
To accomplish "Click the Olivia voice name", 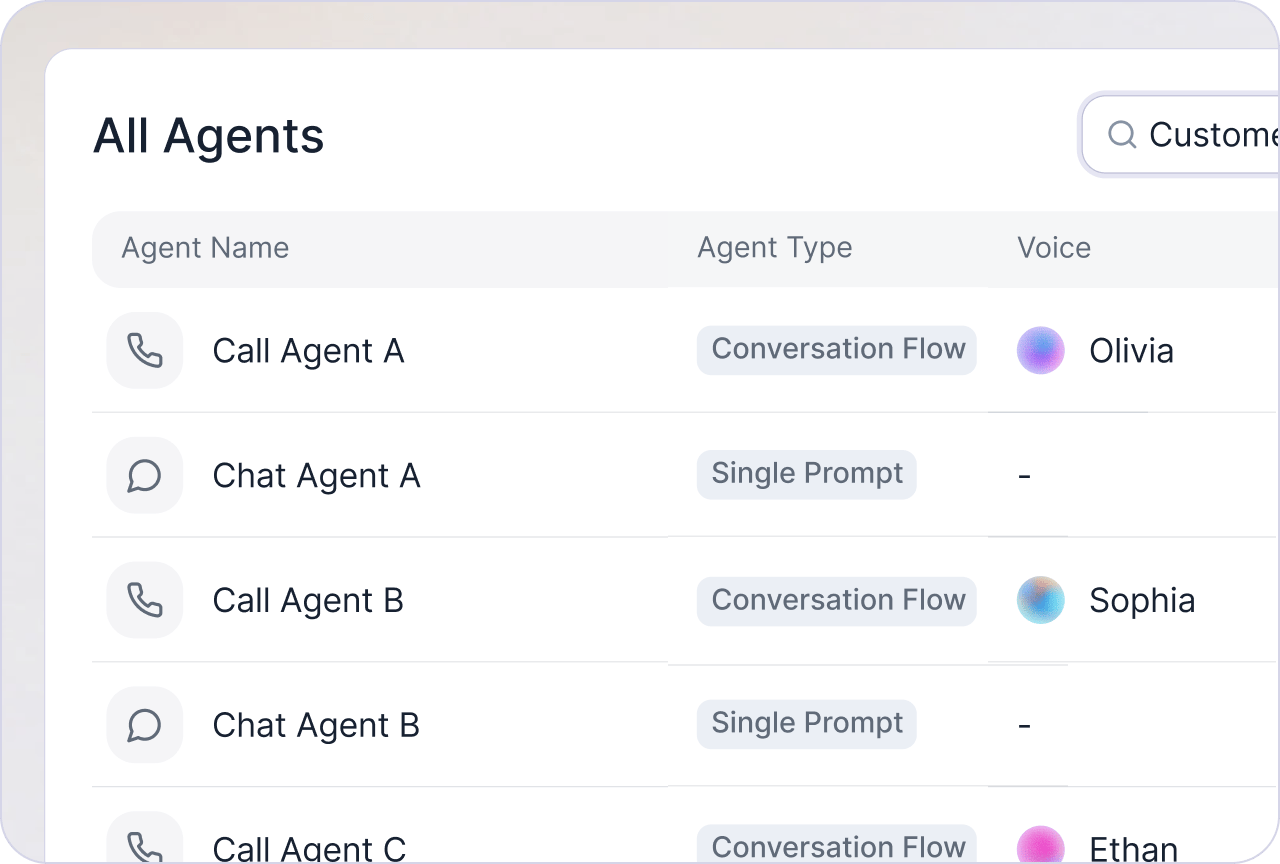I will pos(1131,351).
